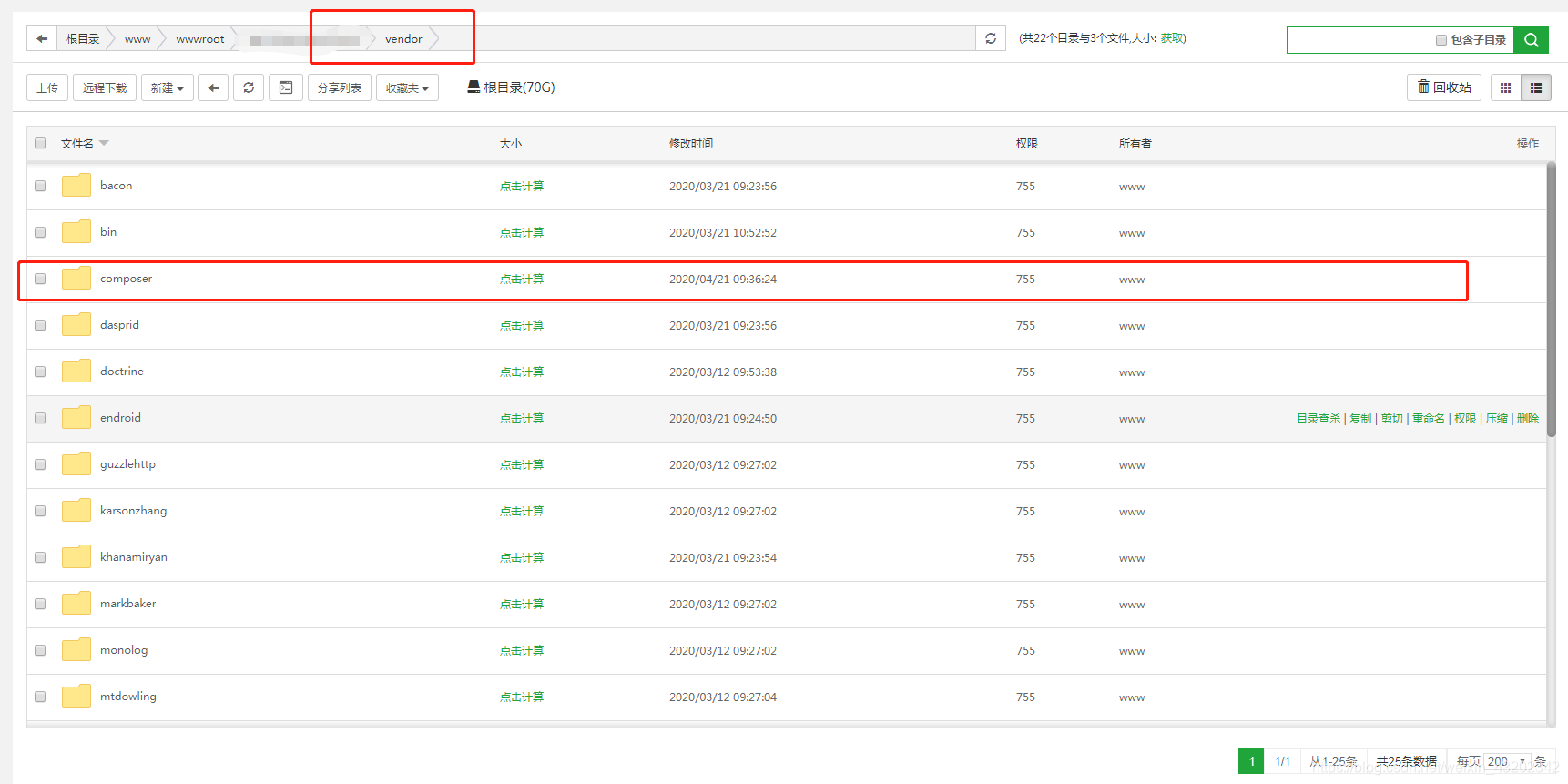Open the karsonzhang folder icon
The height and width of the screenshot is (784, 1568).
point(76,511)
